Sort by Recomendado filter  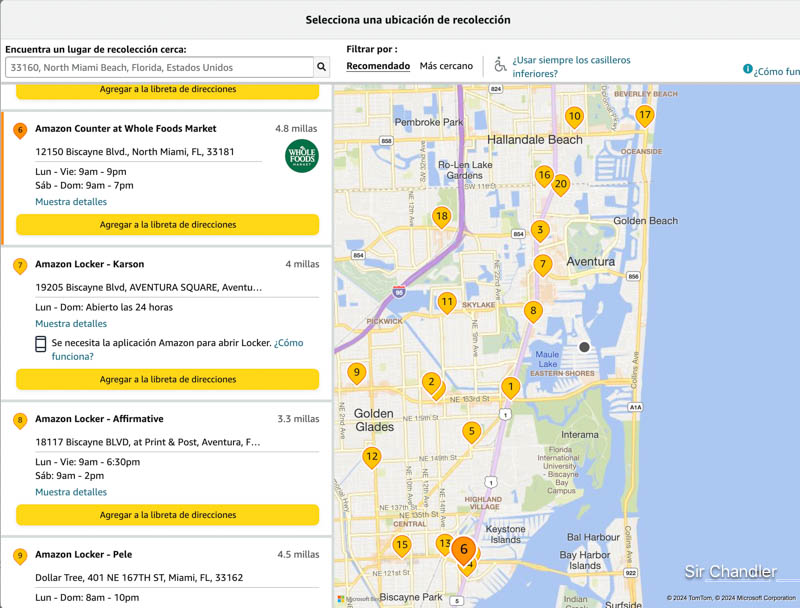pyautogui.click(x=378, y=66)
